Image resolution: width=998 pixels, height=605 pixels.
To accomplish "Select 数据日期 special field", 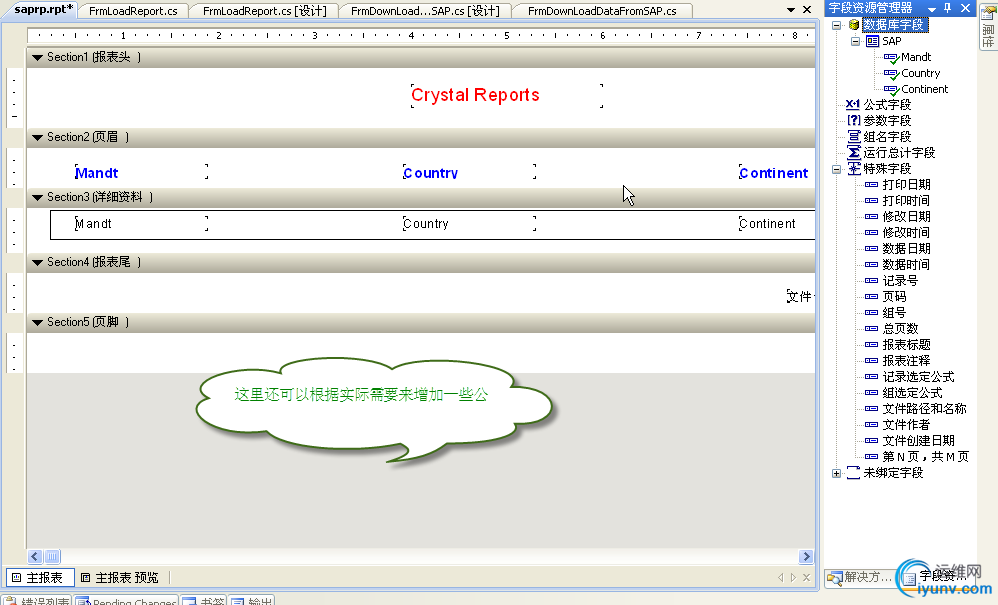I will [906, 249].
